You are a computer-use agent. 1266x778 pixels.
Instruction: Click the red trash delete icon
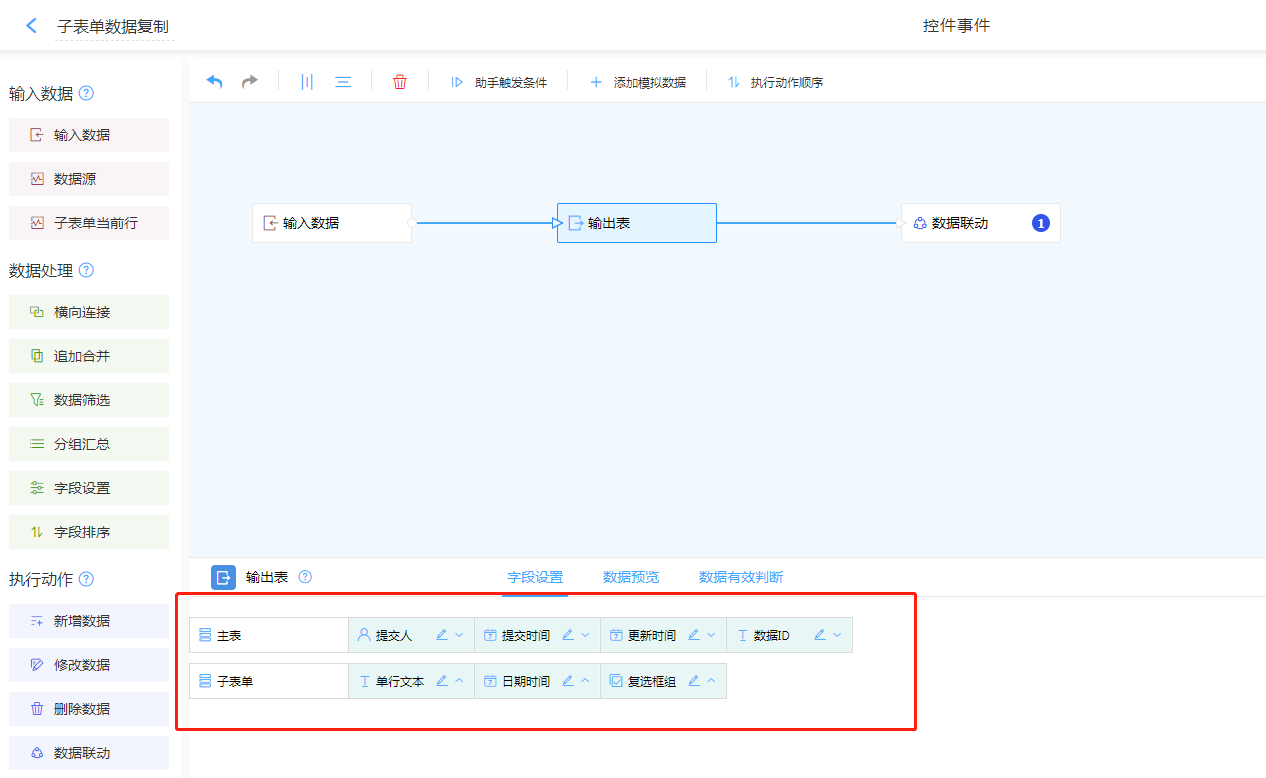click(x=400, y=82)
